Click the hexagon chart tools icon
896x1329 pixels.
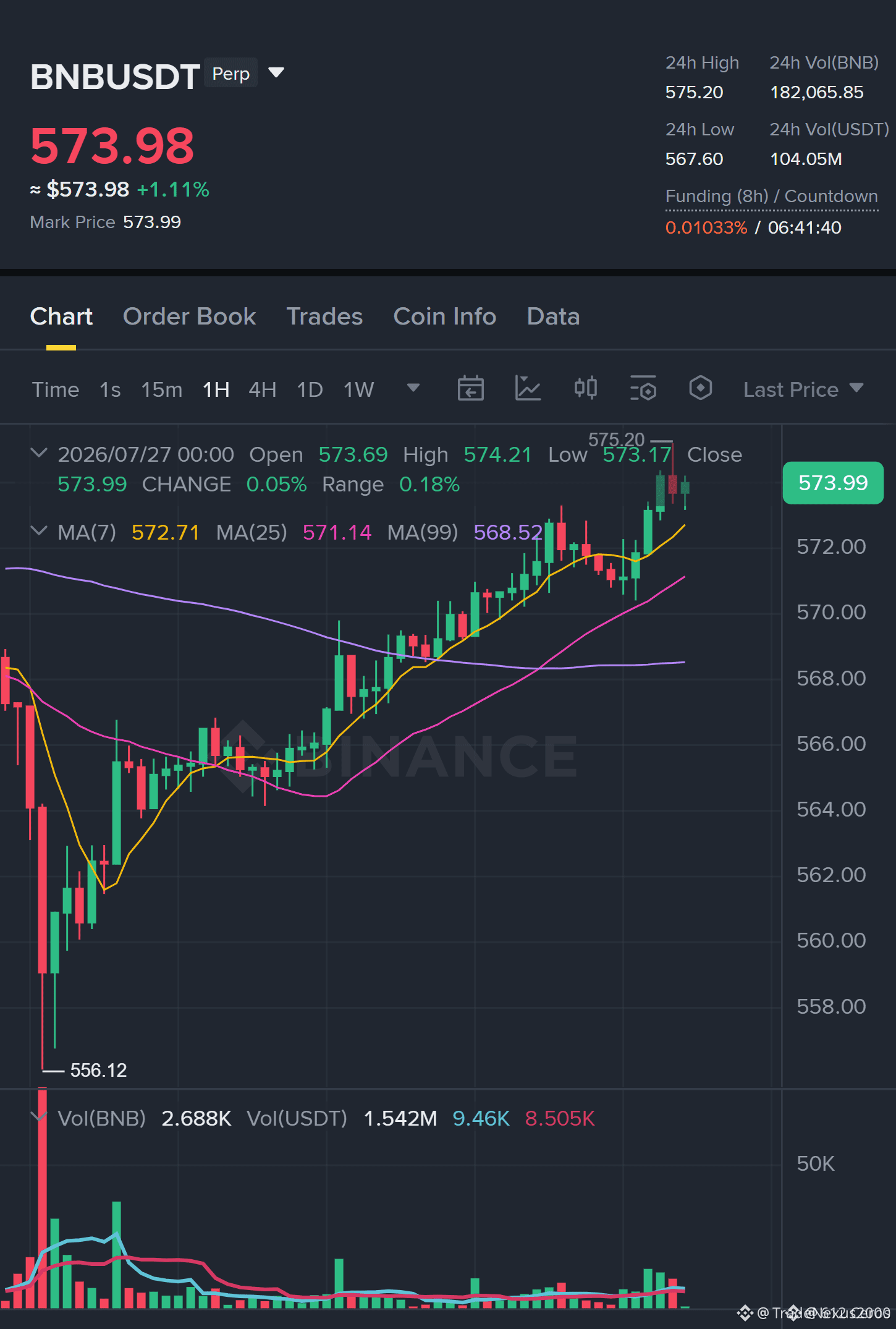[700, 388]
